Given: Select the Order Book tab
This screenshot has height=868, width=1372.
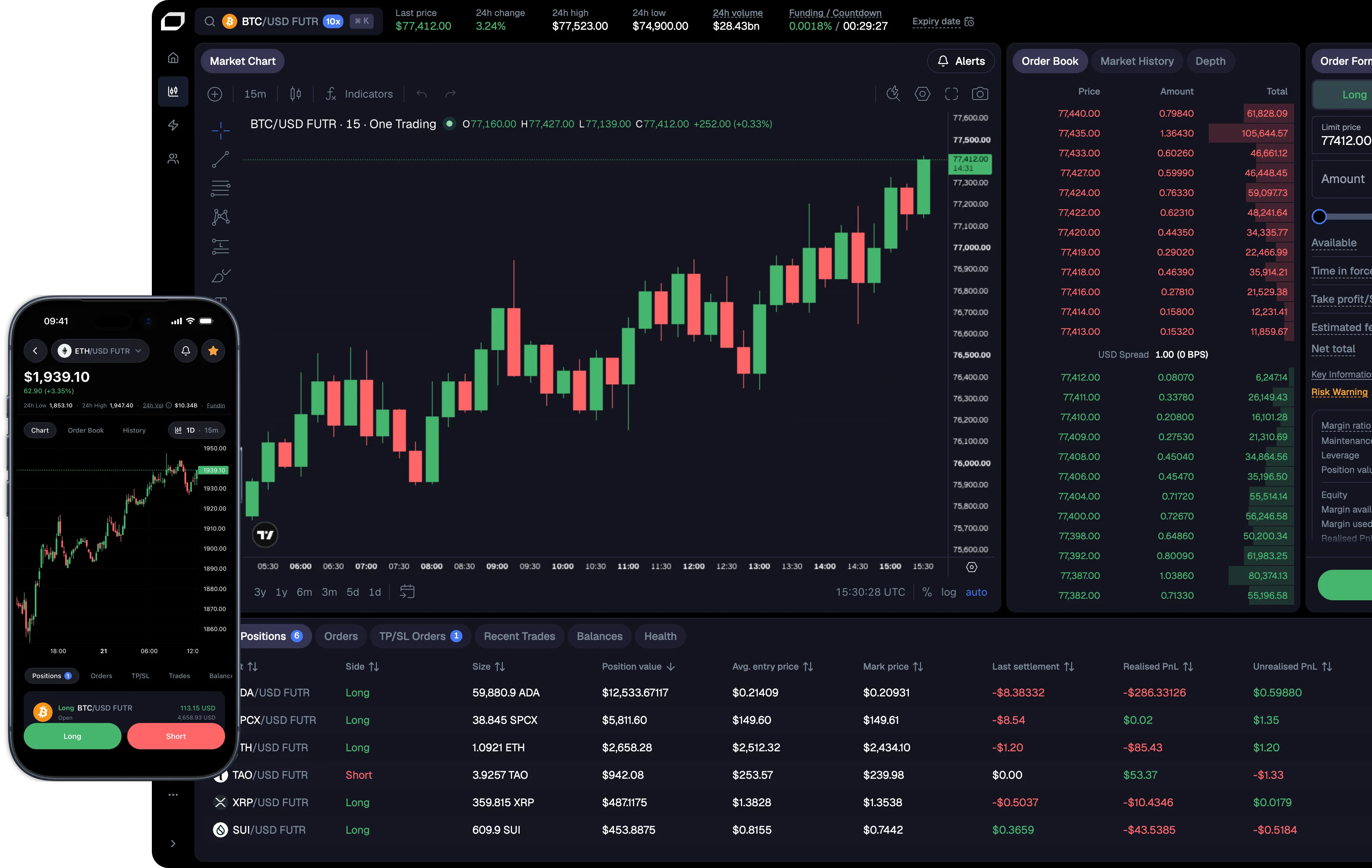Looking at the screenshot, I should (x=1050, y=61).
